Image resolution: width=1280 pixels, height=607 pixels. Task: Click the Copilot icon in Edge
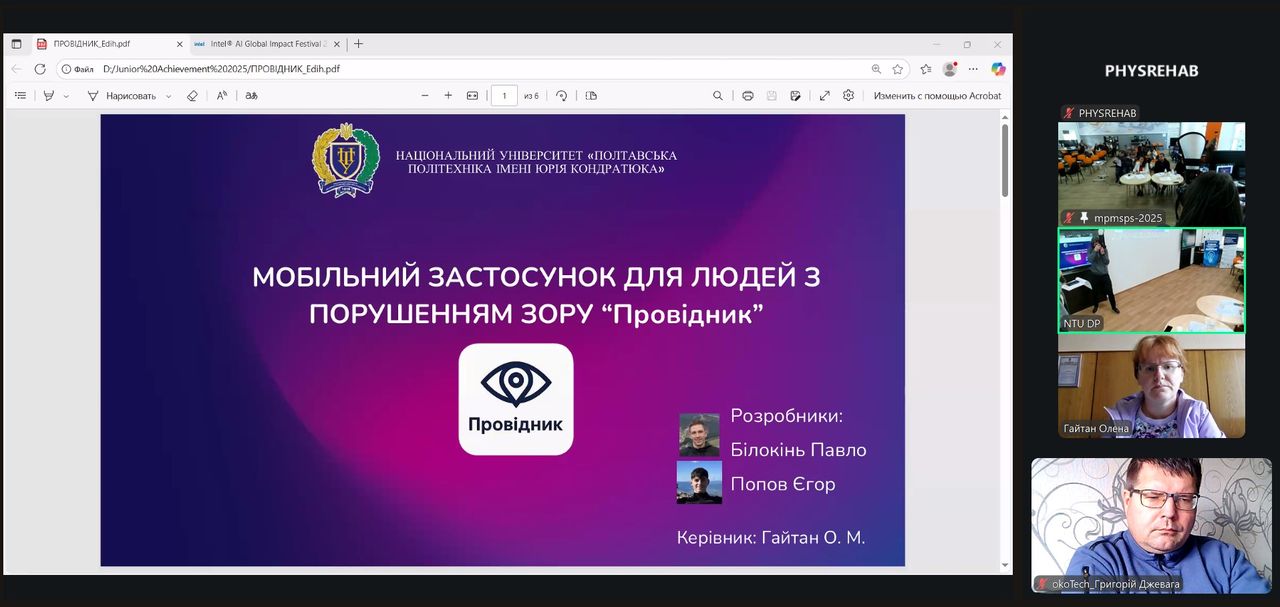(x=997, y=69)
